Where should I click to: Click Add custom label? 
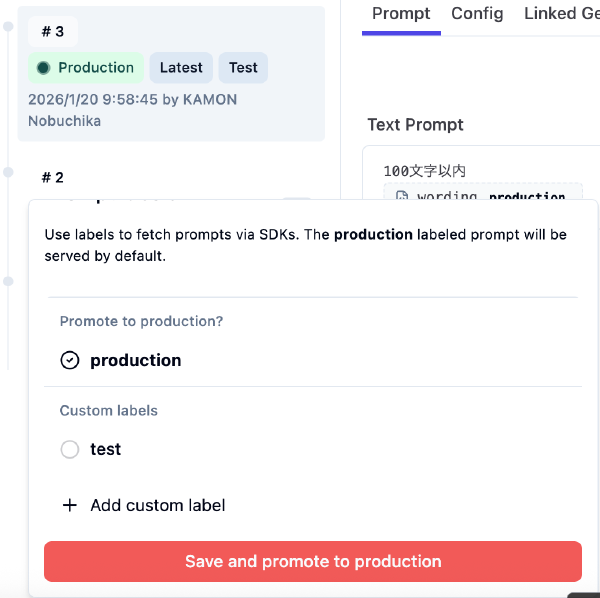[x=157, y=505]
